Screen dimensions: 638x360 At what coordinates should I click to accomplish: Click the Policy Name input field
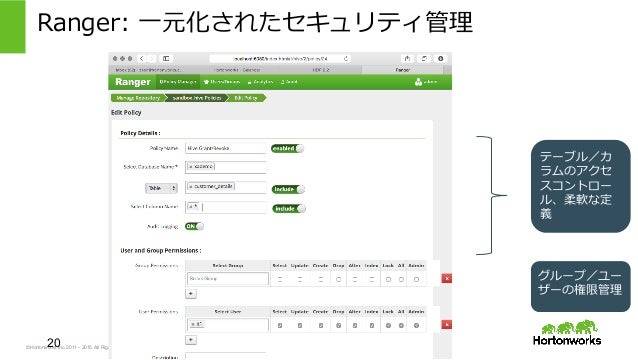click(x=225, y=148)
